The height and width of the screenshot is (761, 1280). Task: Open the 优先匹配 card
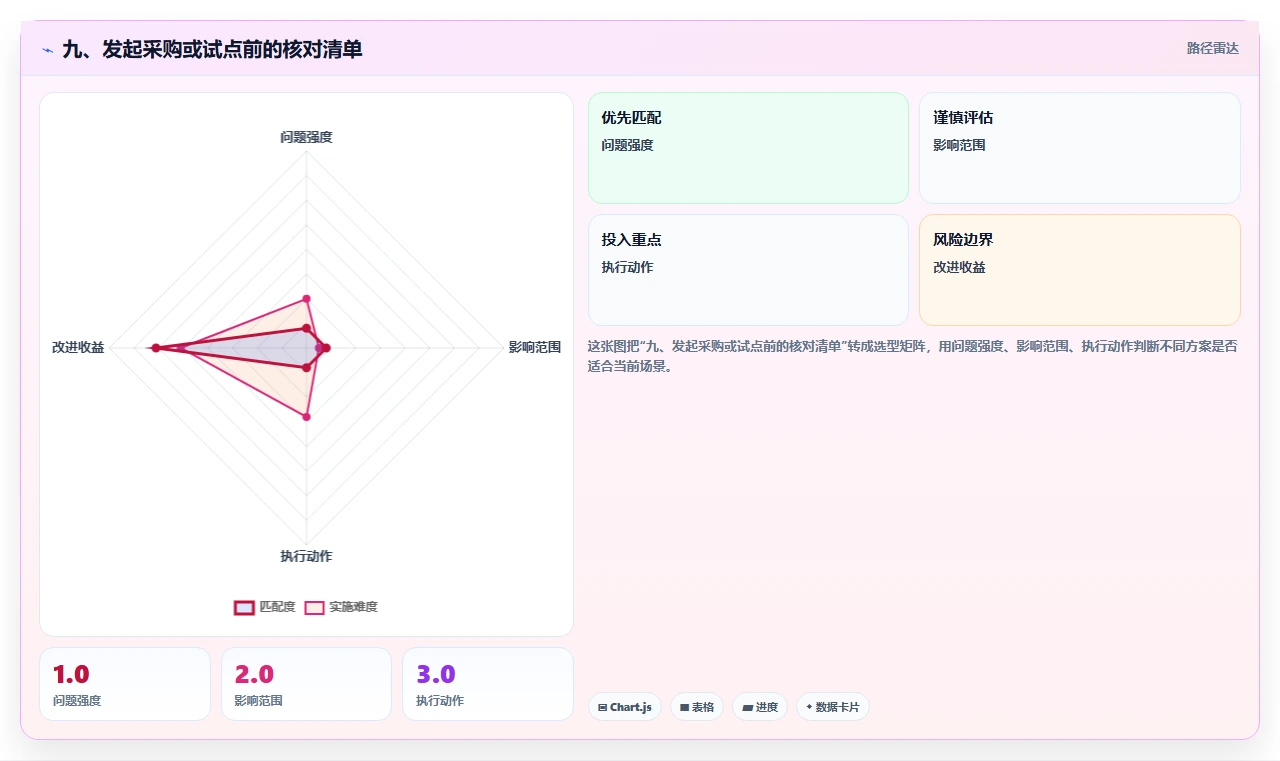tap(748, 148)
